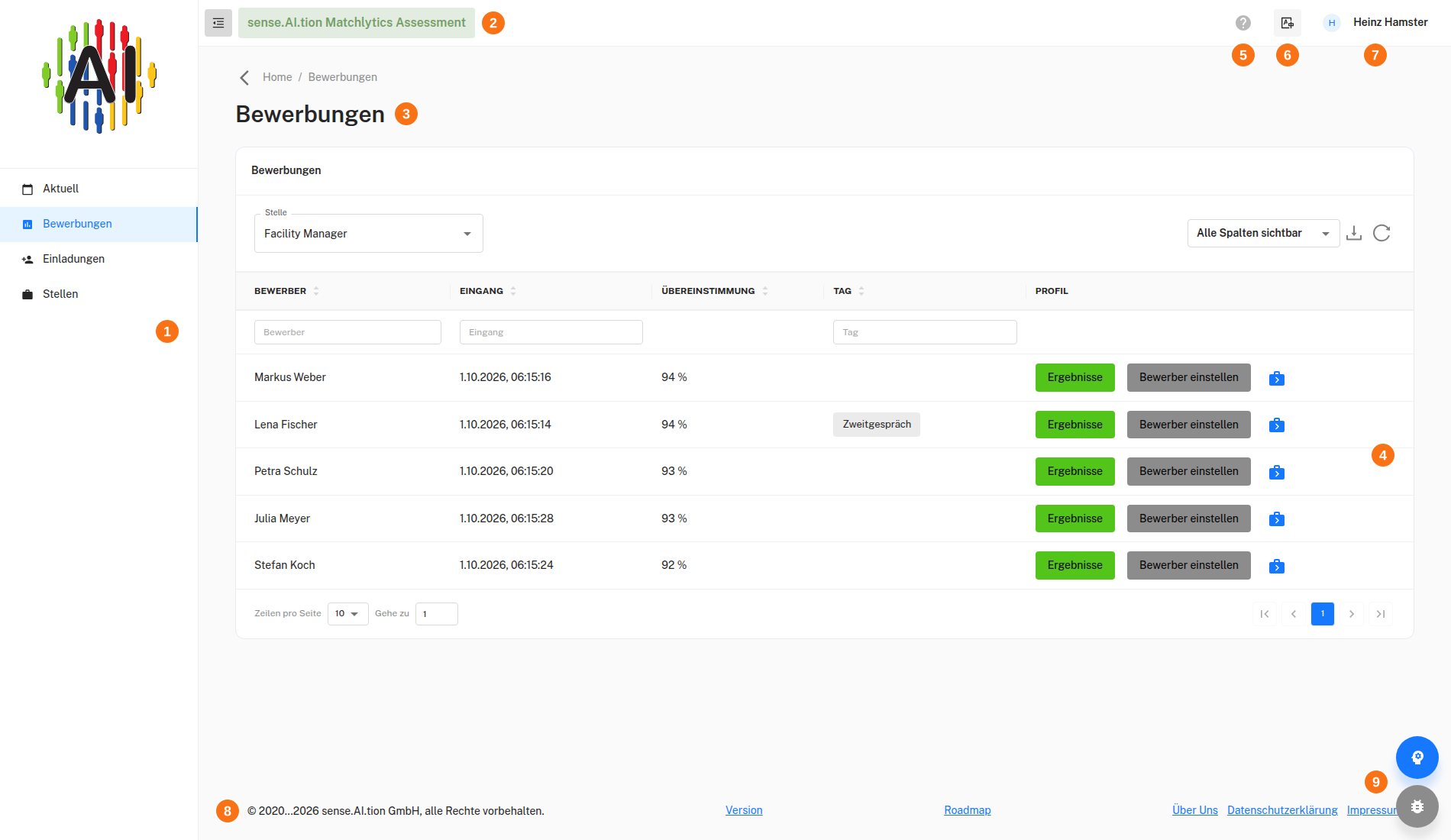Open the Stelle dropdown showing Facility Manager
Image resolution: width=1451 pixels, height=840 pixels.
point(369,234)
